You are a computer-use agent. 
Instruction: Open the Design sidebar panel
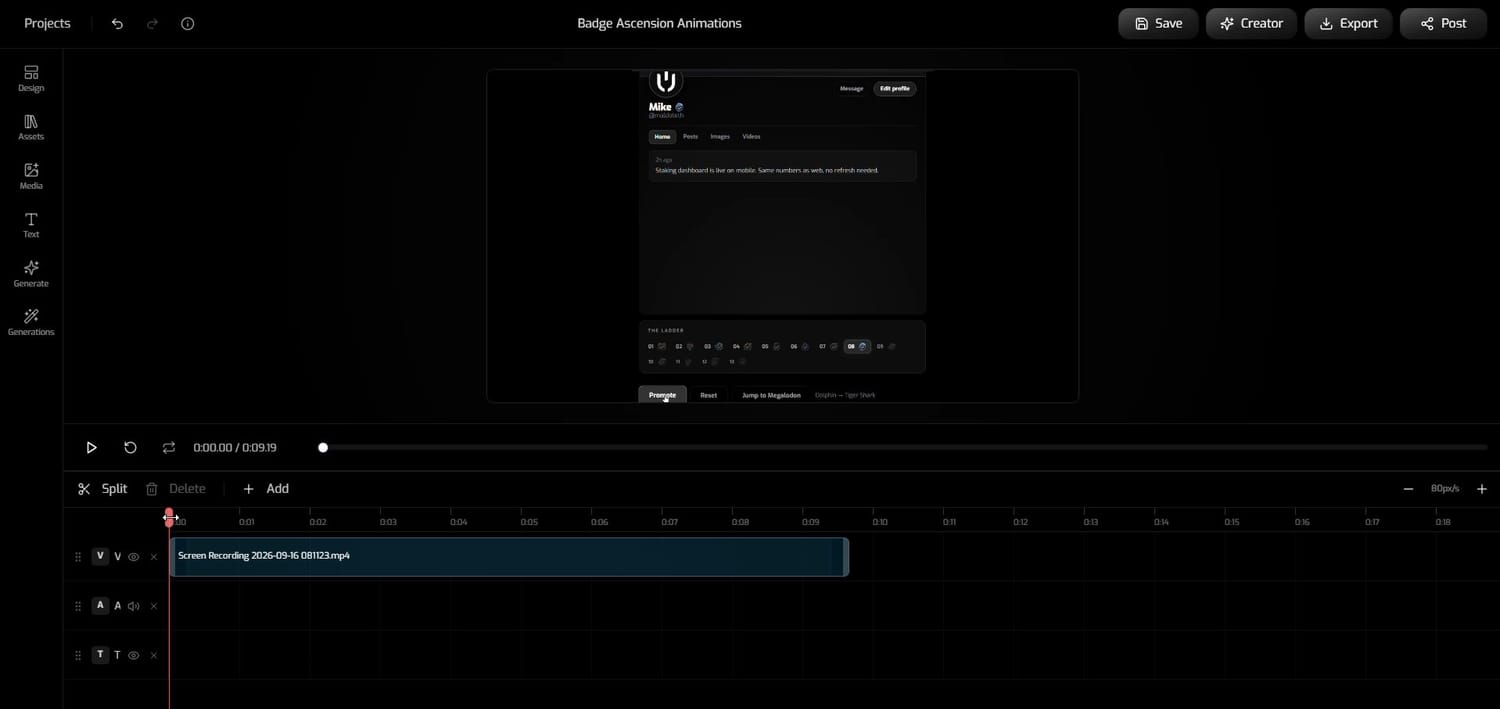coord(31,78)
